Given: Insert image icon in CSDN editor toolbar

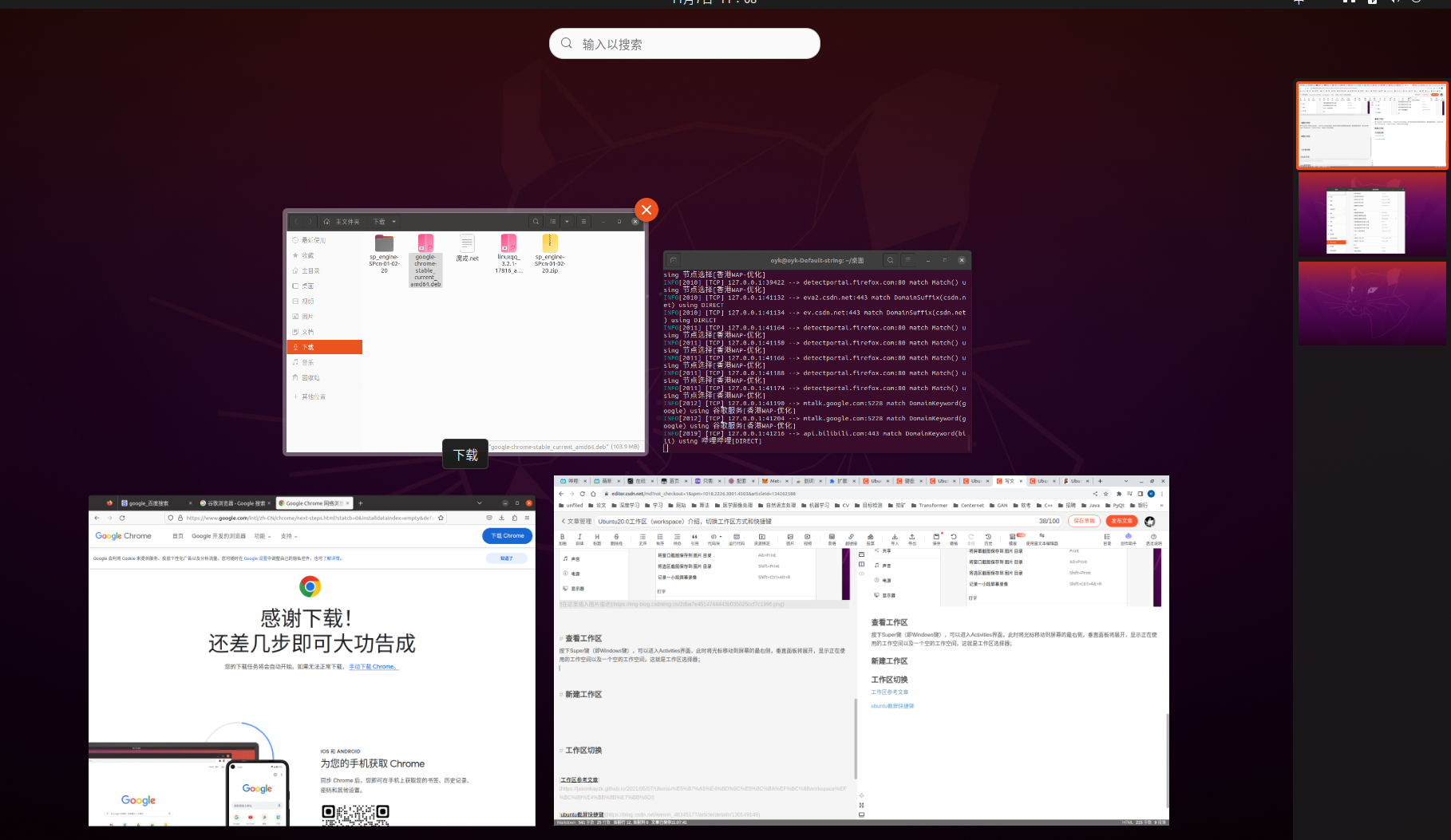Looking at the screenshot, I should coord(790,538).
